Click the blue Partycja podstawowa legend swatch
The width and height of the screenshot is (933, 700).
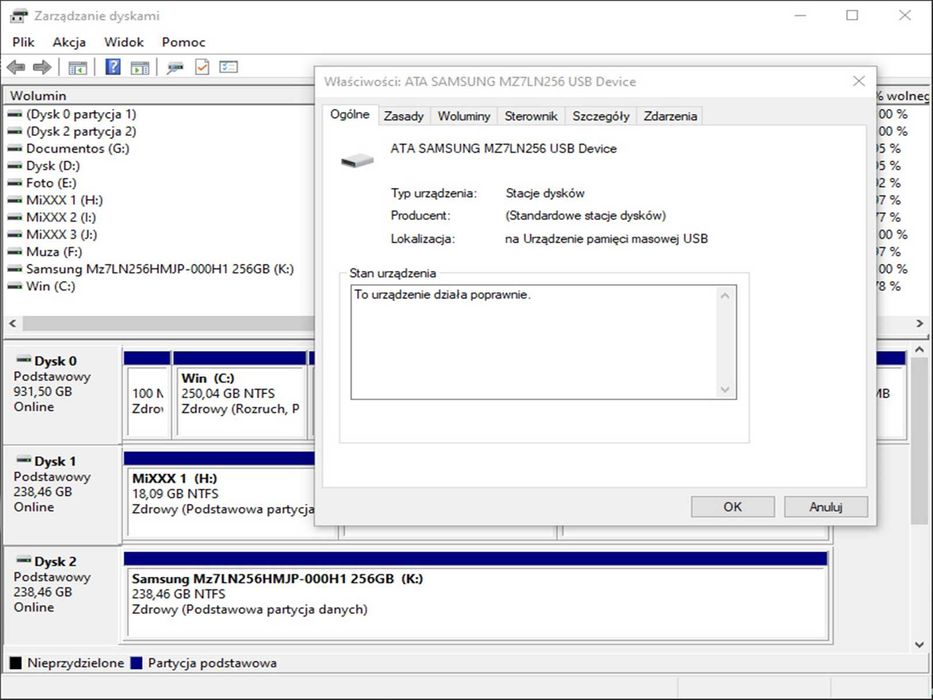pos(136,662)
